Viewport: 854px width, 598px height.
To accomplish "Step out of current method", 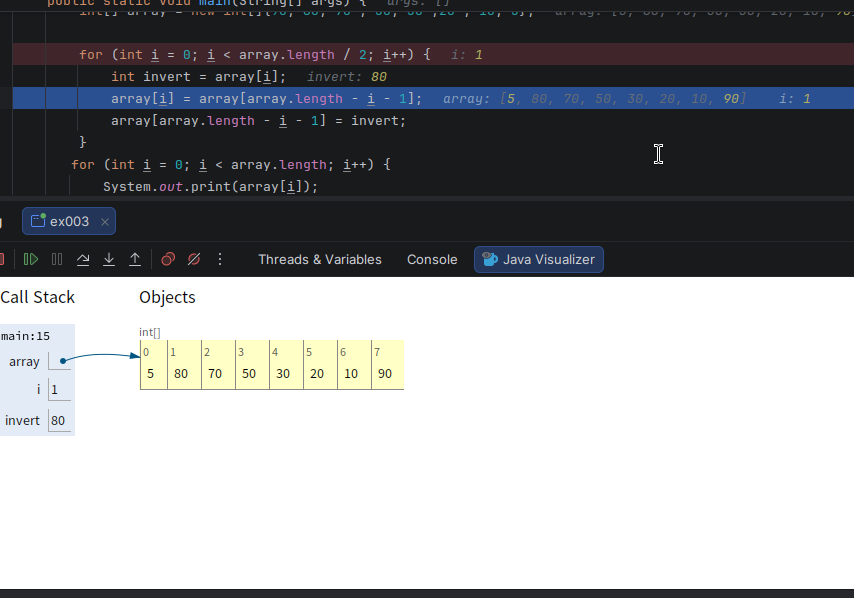I will pyautogui.click(x=135, y=259).
